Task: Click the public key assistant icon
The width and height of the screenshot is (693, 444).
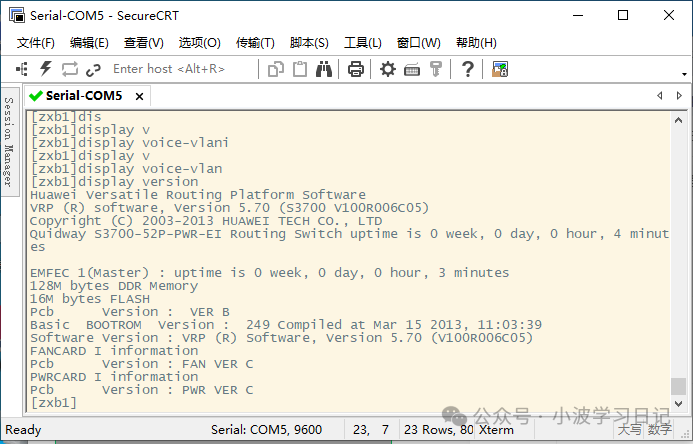Action: [436, 69]
